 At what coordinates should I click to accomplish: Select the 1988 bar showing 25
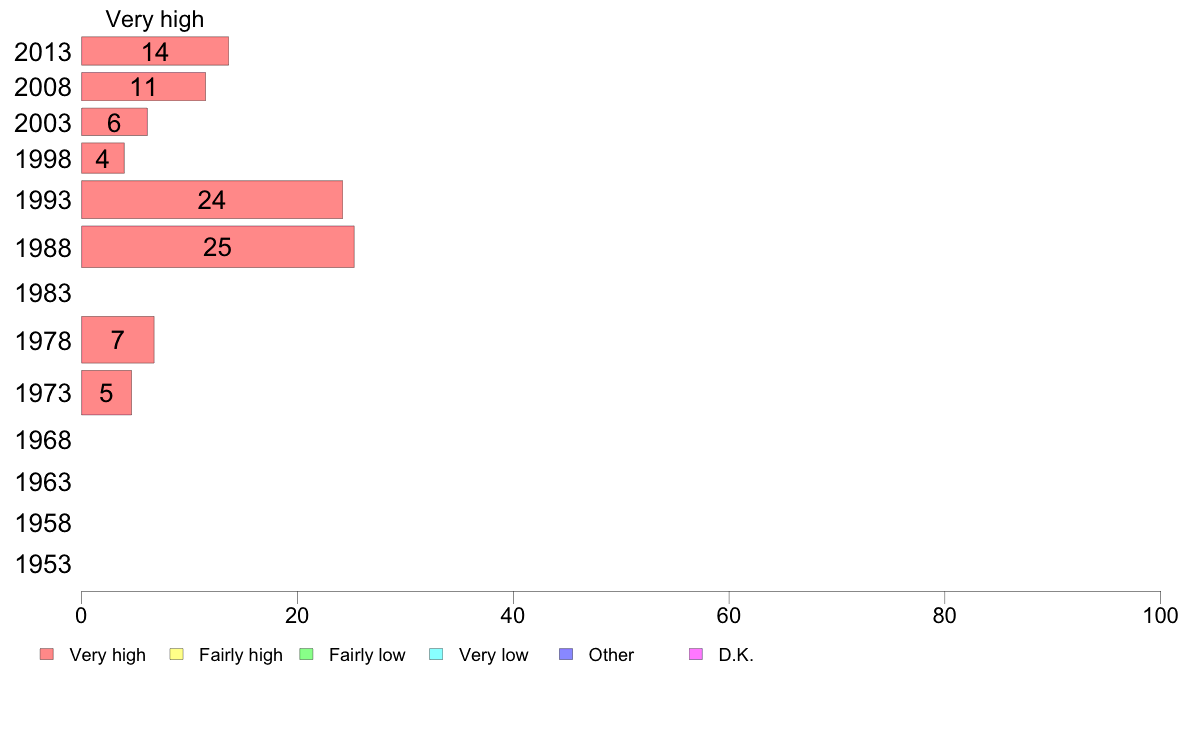pyautogui.click(x=218, y=246)
